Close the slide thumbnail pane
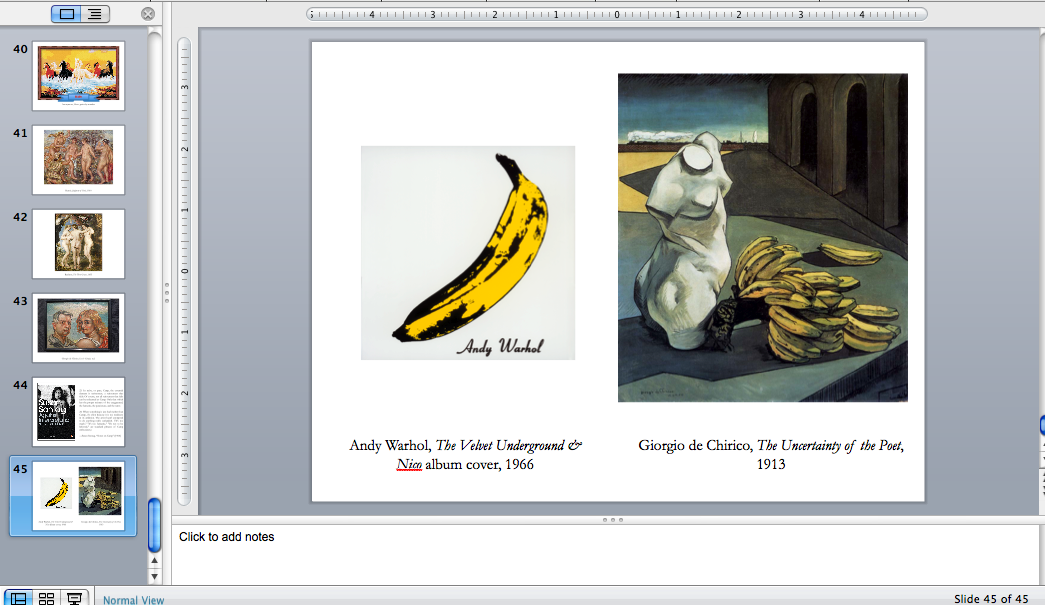The height and width of the screenshot is (605, 1045). (148, 14)
